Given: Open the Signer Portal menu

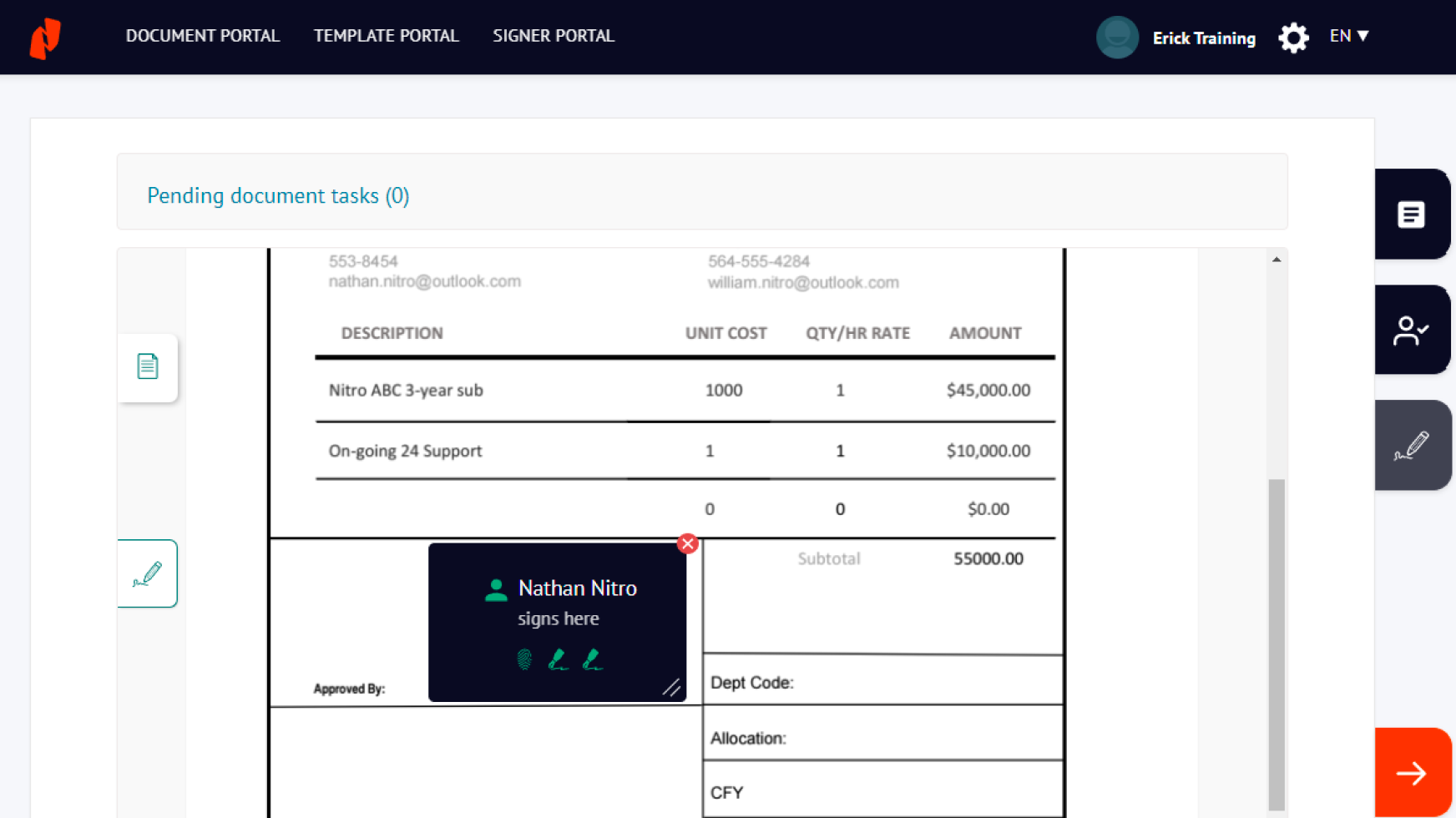Looking at the screenshot, I should point(553,36).
